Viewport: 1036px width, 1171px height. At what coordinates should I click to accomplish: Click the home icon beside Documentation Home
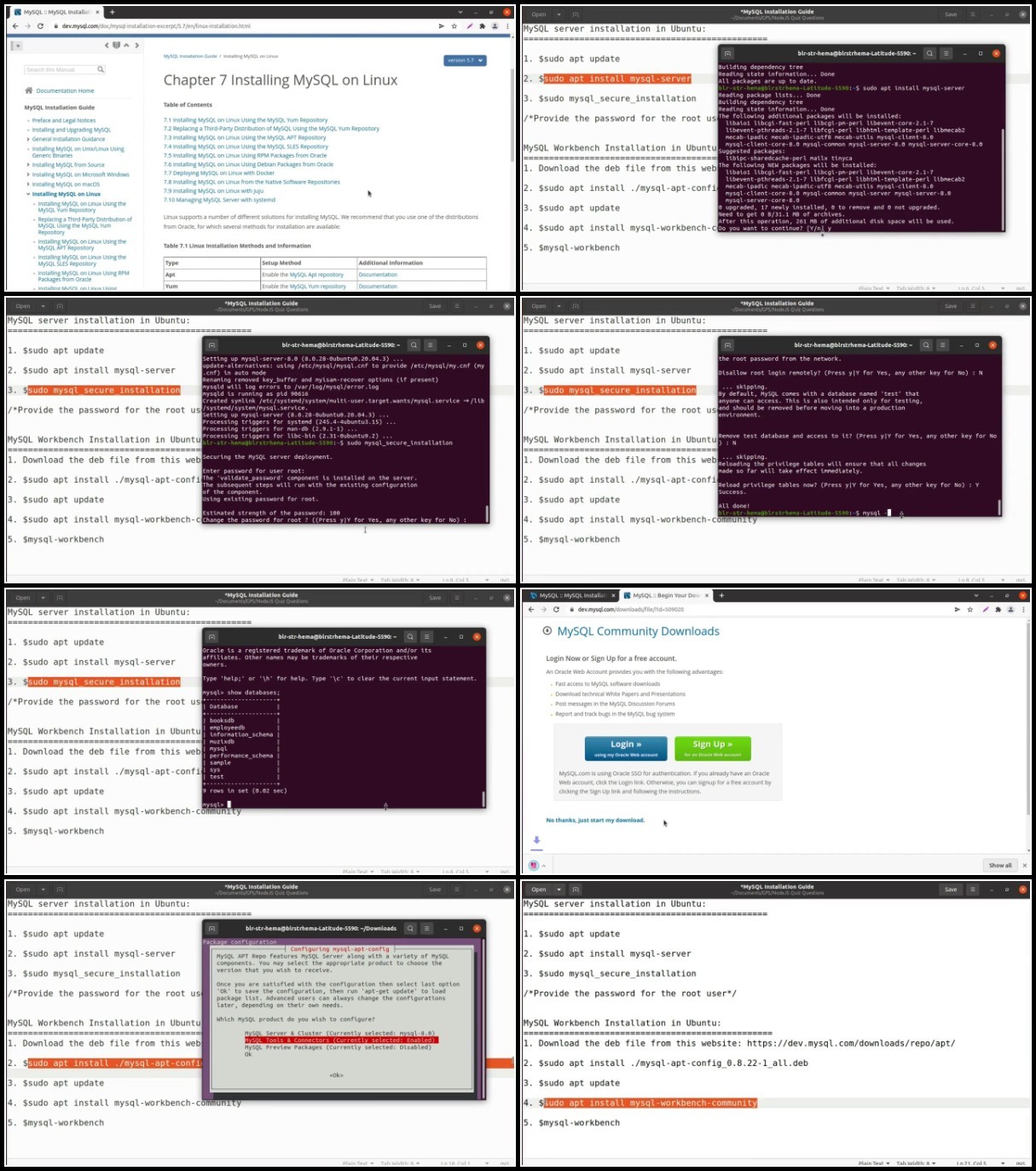29,90
